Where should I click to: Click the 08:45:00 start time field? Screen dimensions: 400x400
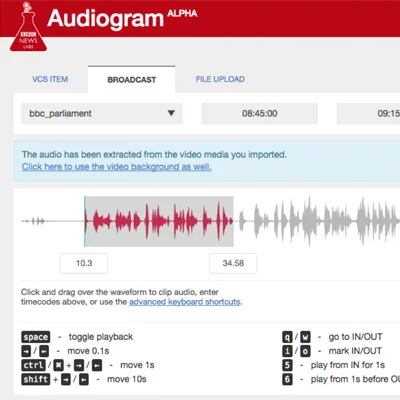tap(260, 114)
